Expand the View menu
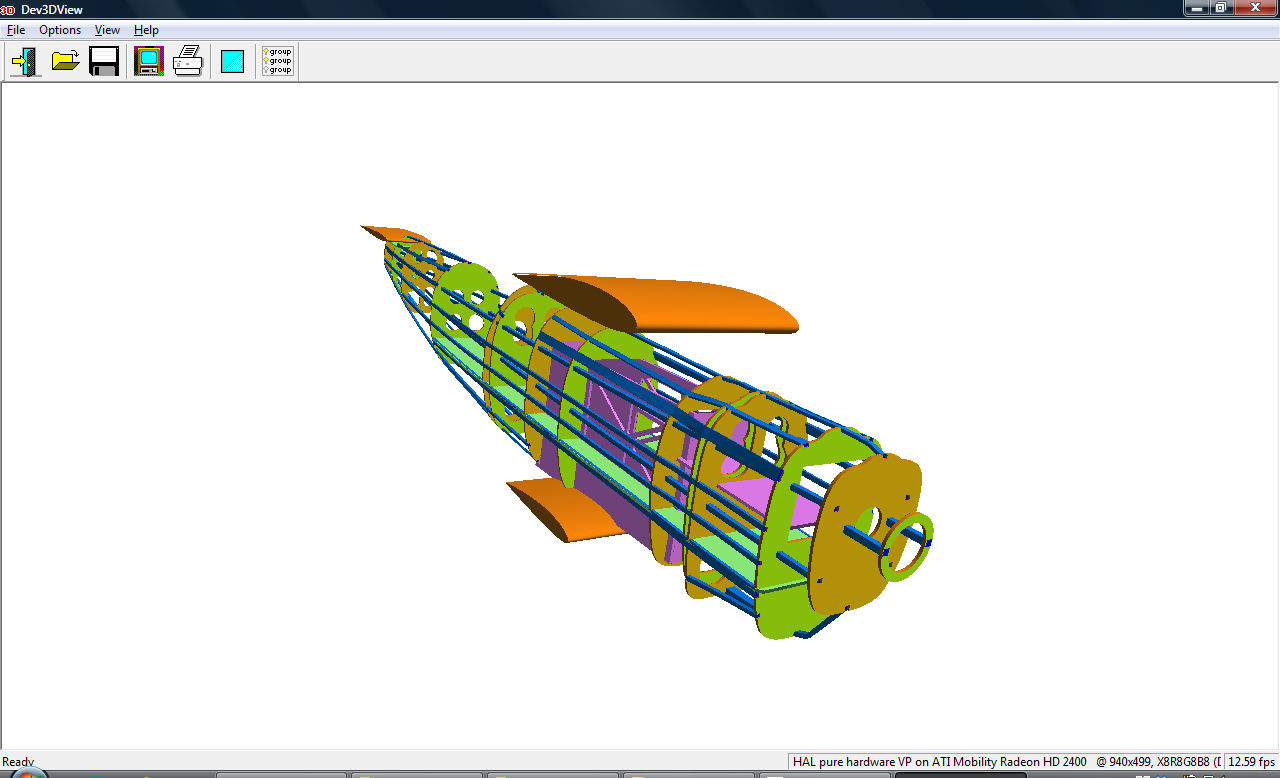The image size is (1280, 778). point(107,30)
